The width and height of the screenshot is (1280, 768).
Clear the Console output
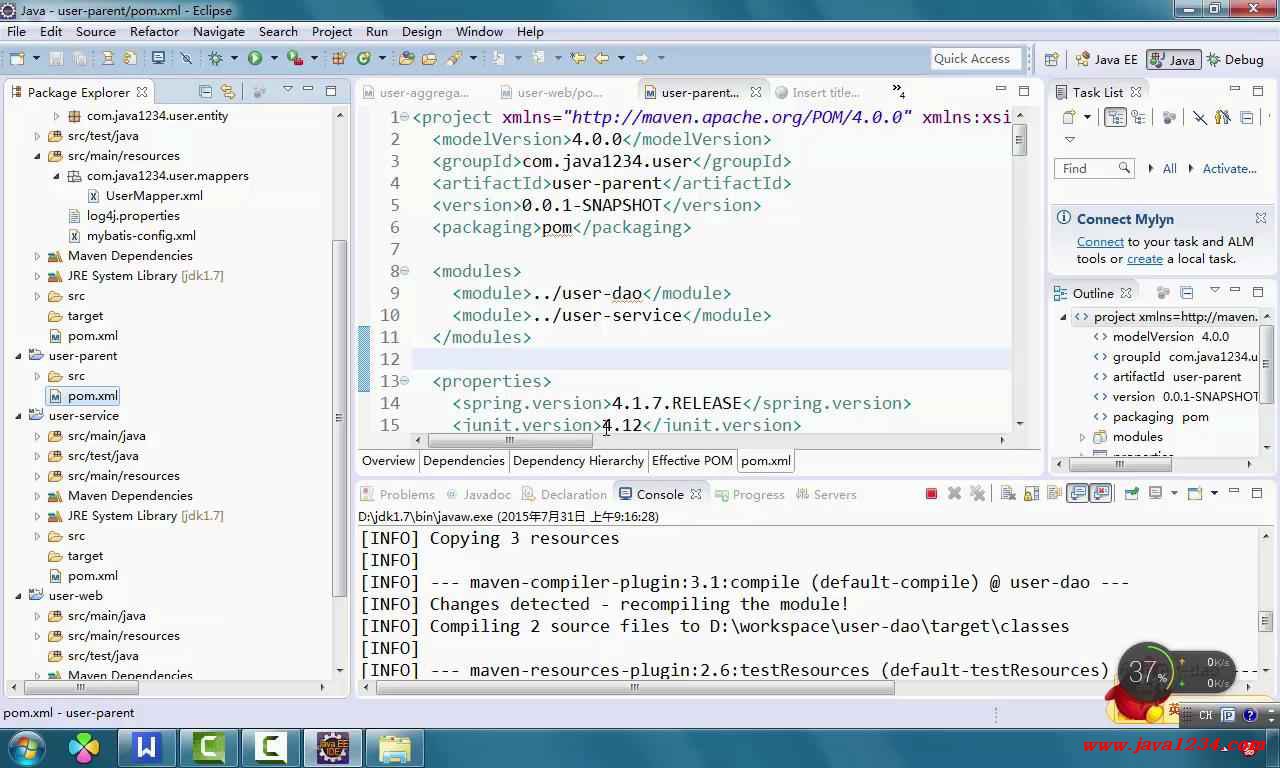(1007, 494)
